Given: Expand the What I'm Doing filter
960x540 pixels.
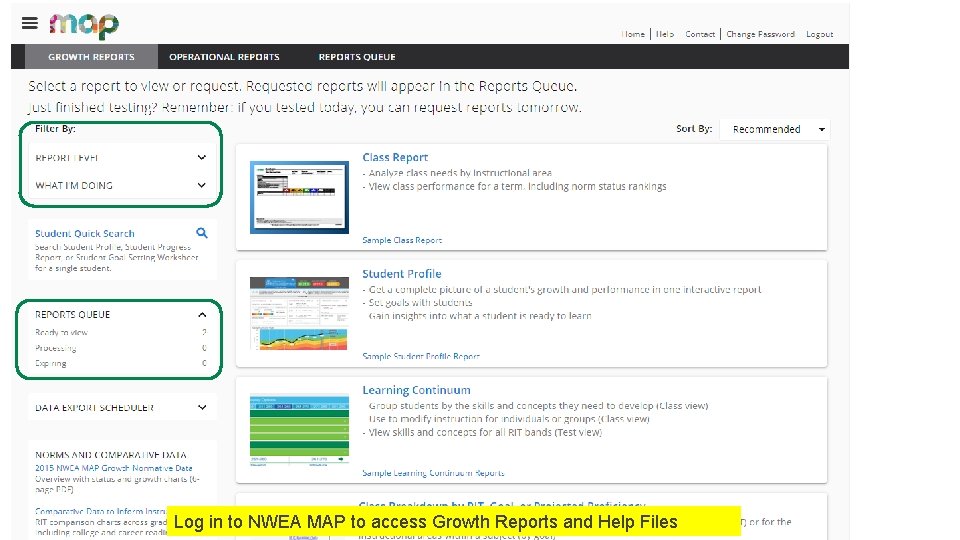Looking at the screenshot, I should click(x=121, y=185).
